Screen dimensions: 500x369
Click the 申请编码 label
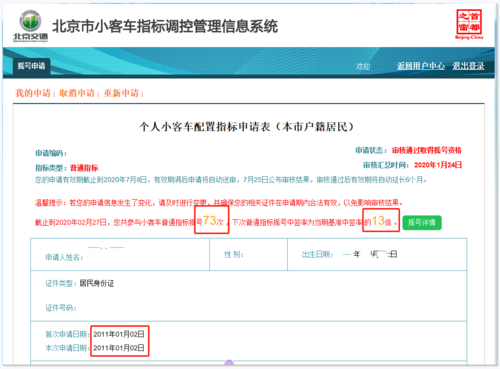[x=51, y=153]
